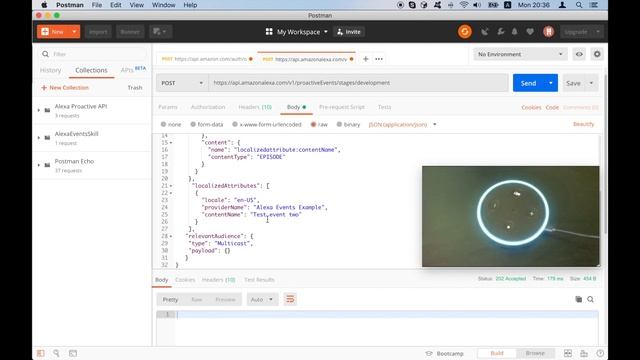Expand the Alexa Proactive API collection
This screenshot has height=360, width=640.
coord(39,110)
